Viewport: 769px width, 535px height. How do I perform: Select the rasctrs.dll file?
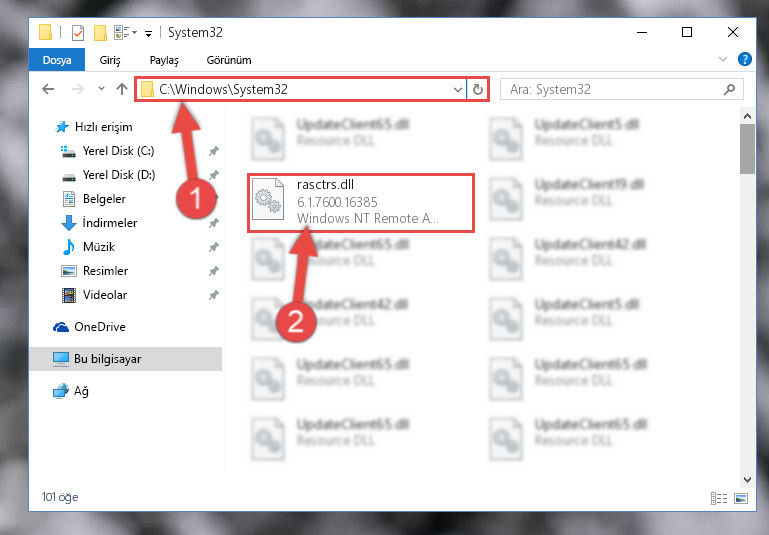(x=361, y=203)
